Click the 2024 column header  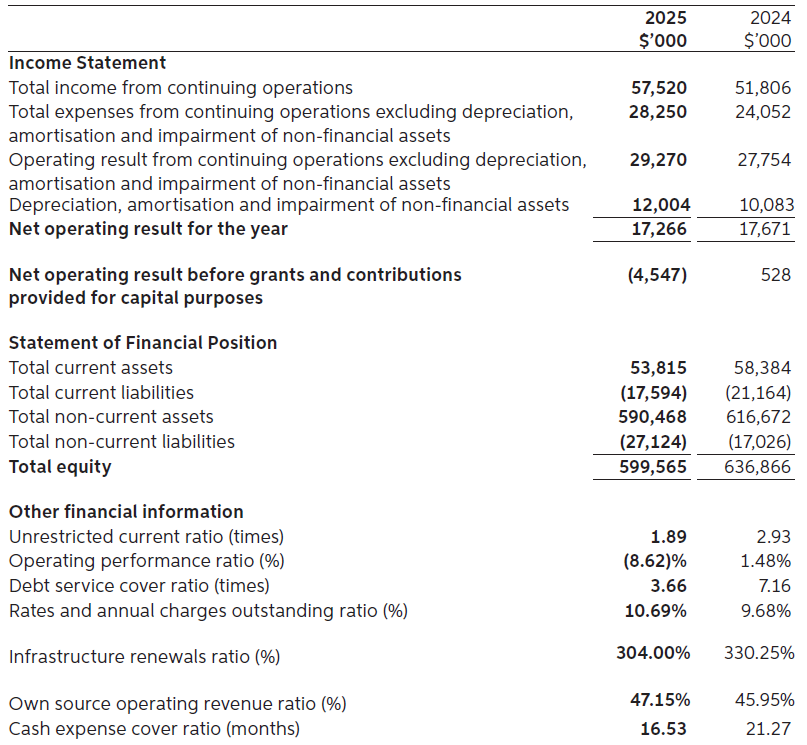(769, 20)
